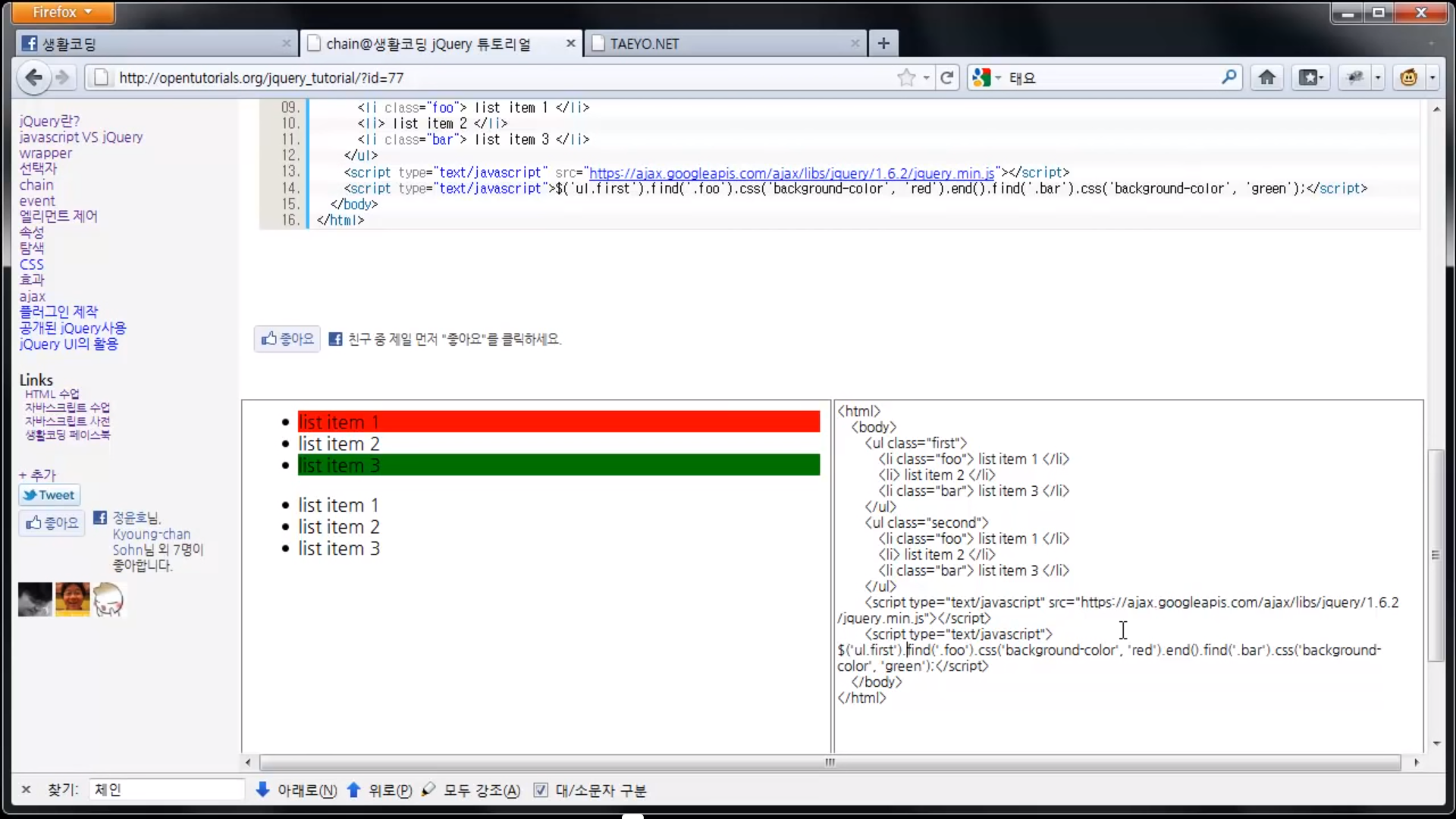
Task: Open the Firefox menu dropdown
Action: 62,12
